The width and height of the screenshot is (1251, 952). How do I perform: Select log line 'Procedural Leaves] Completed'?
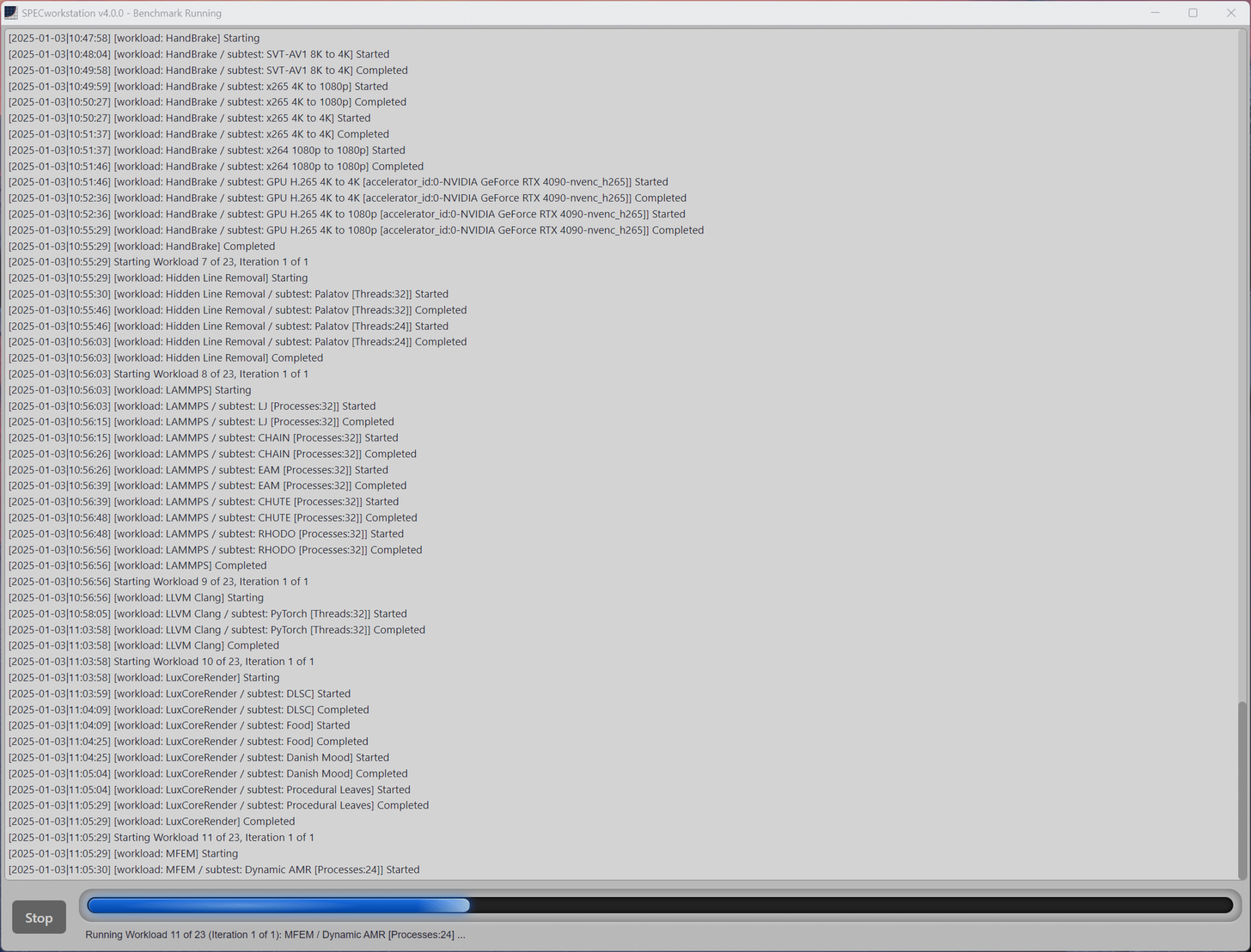[x=219, y=805]
